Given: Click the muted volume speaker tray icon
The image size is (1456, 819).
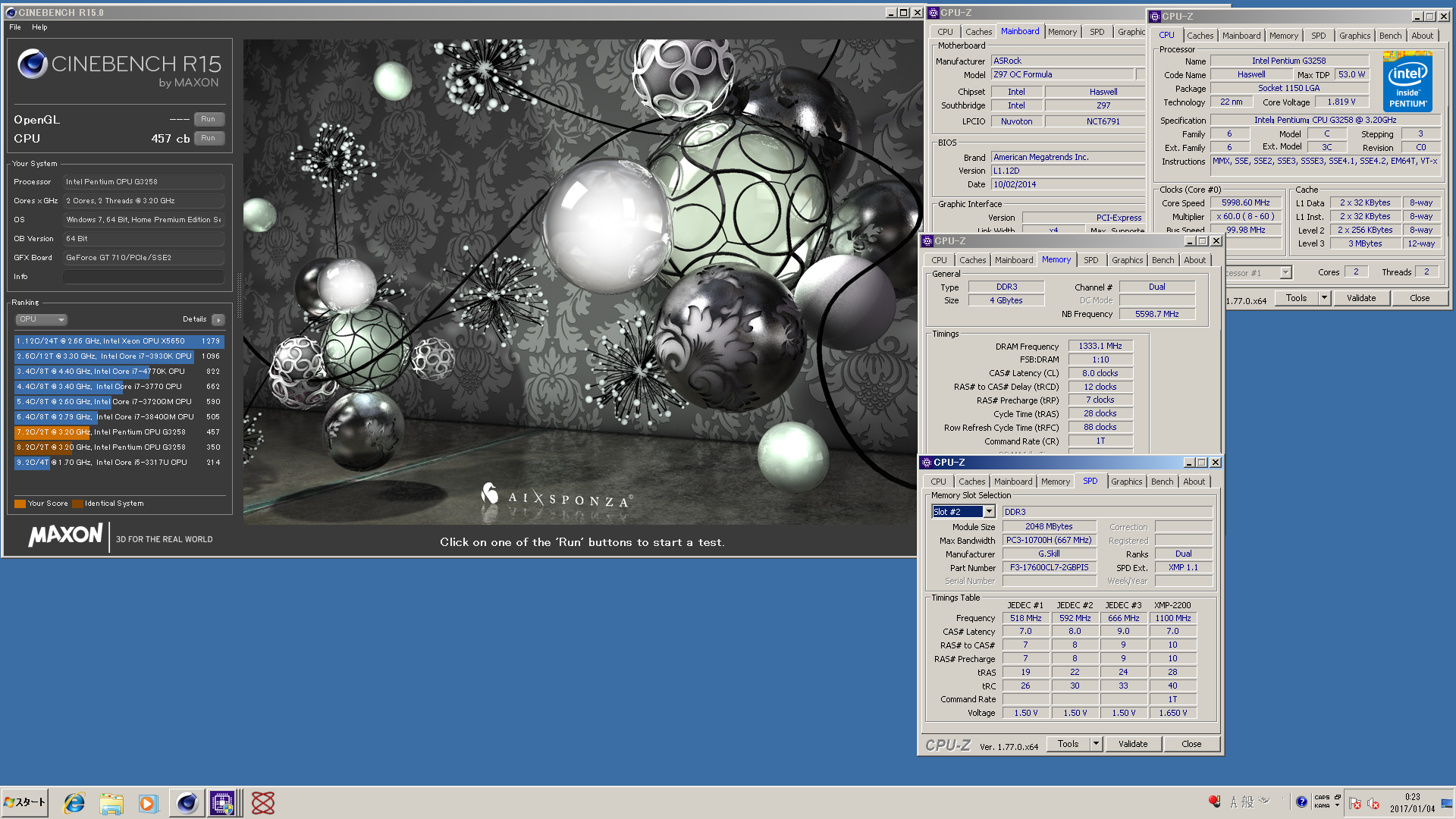Looking at the screenshot, I should coord(1373,803).
